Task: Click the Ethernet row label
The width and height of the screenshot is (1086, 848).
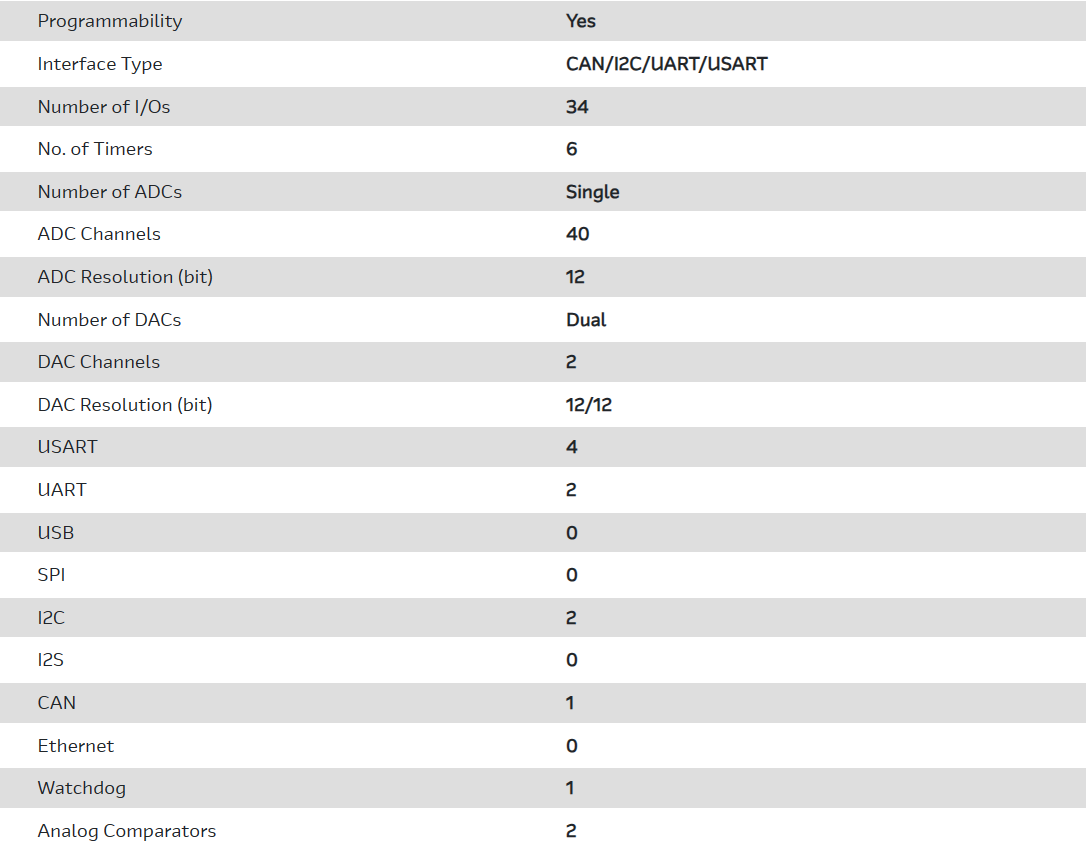Action: 76,746
